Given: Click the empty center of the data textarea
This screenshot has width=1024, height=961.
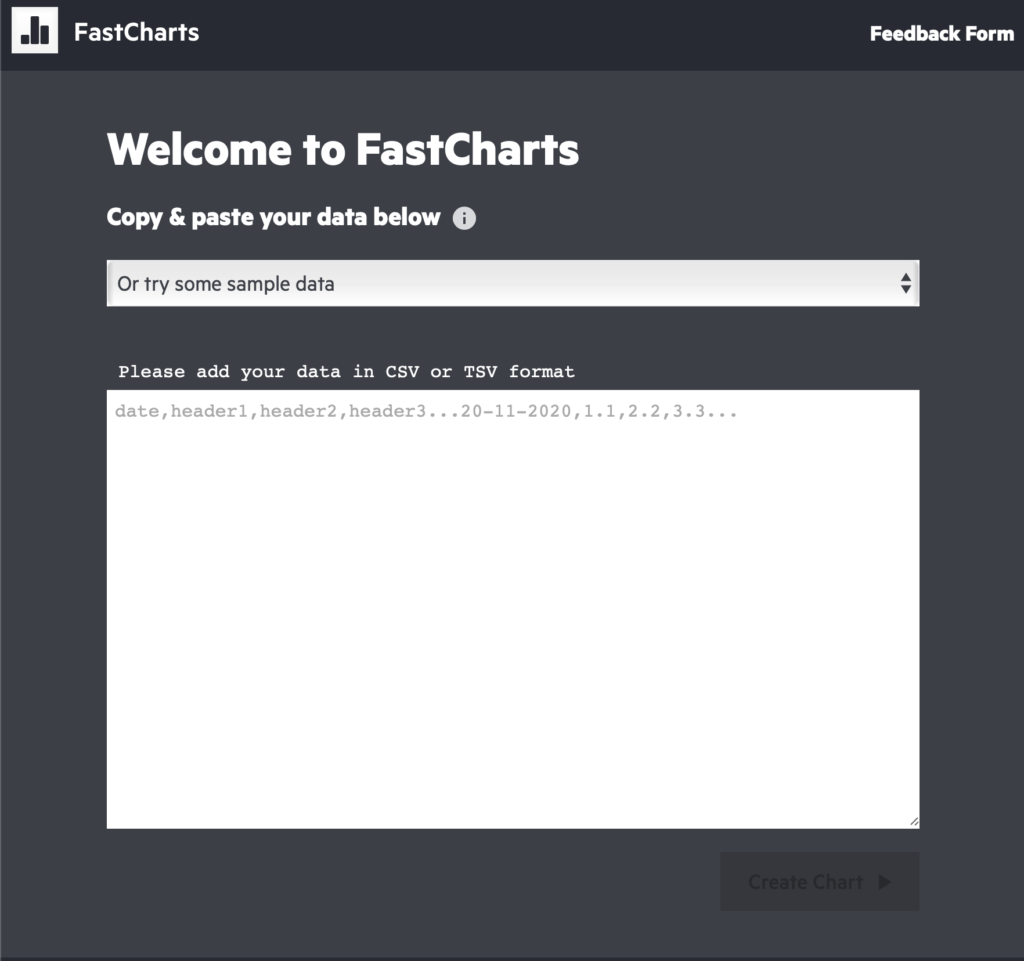Looking at the screenshot, I should click(x=513, y=609).
